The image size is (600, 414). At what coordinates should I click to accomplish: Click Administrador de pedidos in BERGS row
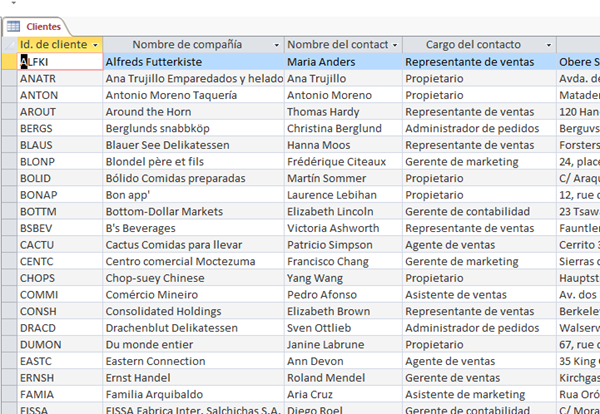coord(479,128)
